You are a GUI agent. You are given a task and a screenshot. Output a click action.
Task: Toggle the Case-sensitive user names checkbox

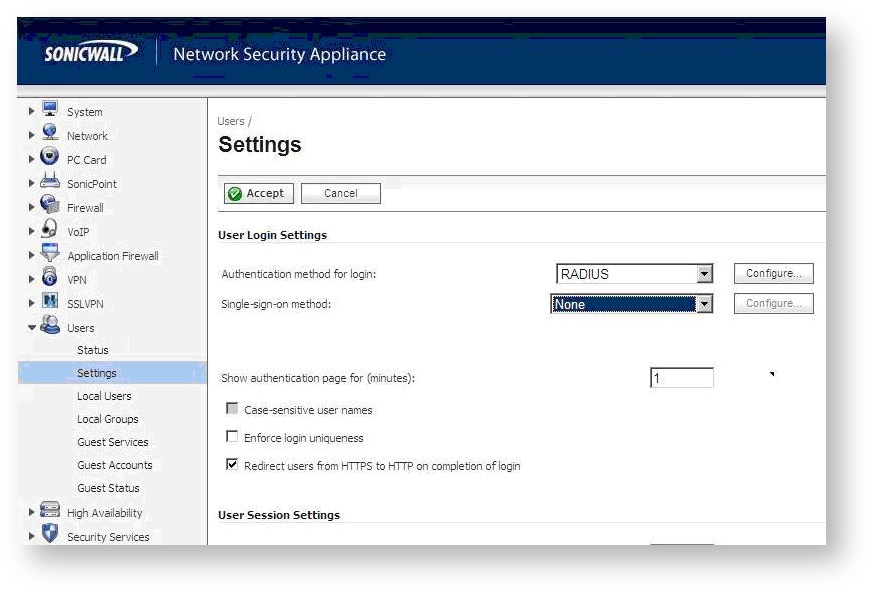[233, 409]
